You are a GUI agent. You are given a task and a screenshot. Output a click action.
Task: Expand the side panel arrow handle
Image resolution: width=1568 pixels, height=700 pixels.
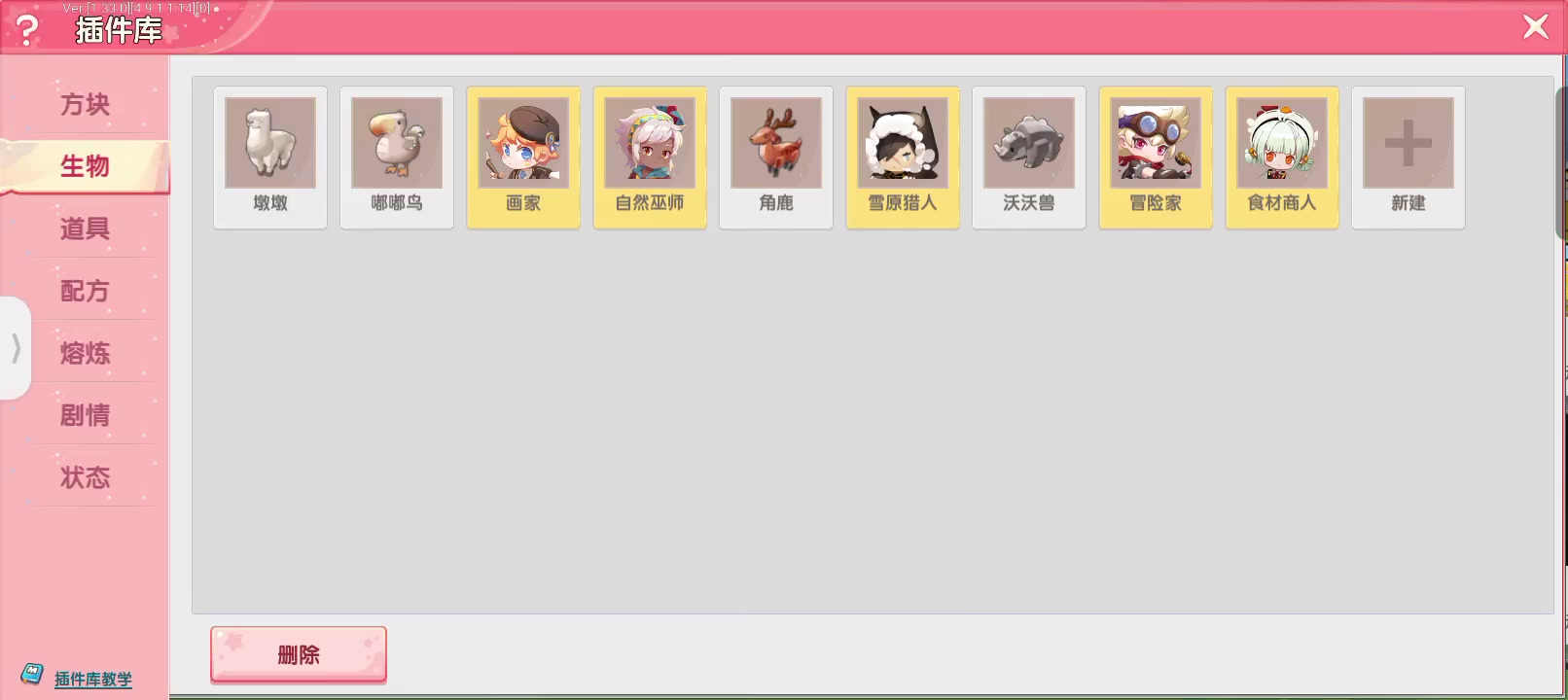pyautogui.click(x=16, y=348)
